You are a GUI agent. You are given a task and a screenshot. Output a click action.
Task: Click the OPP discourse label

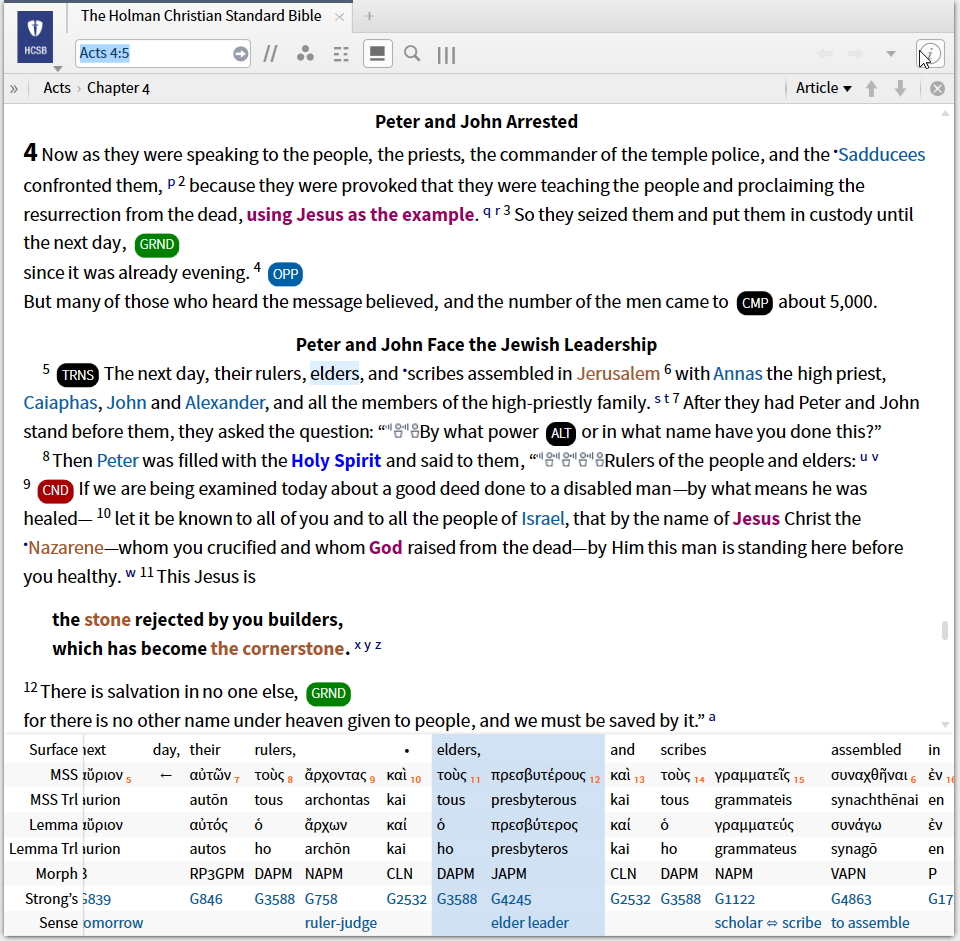pyautogui.click(x=285, y=274)
